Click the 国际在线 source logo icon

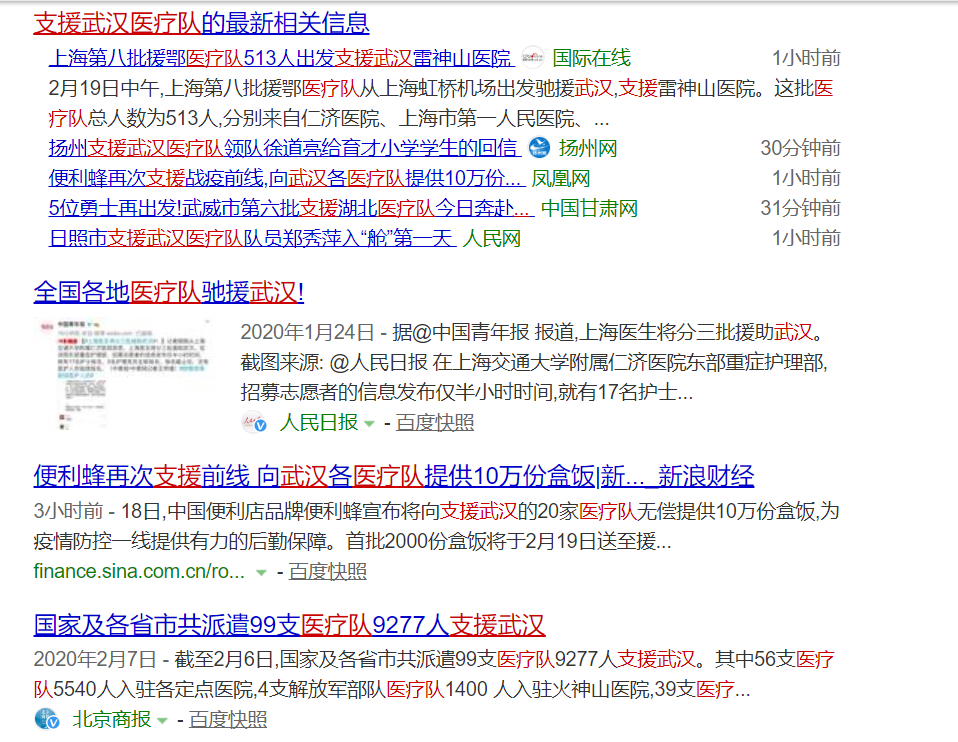[533, 58]
